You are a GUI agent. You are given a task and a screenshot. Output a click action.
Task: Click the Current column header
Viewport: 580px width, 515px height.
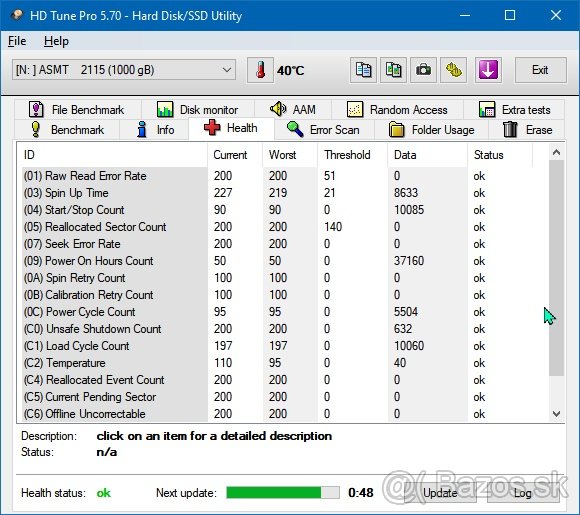(235, 155)
